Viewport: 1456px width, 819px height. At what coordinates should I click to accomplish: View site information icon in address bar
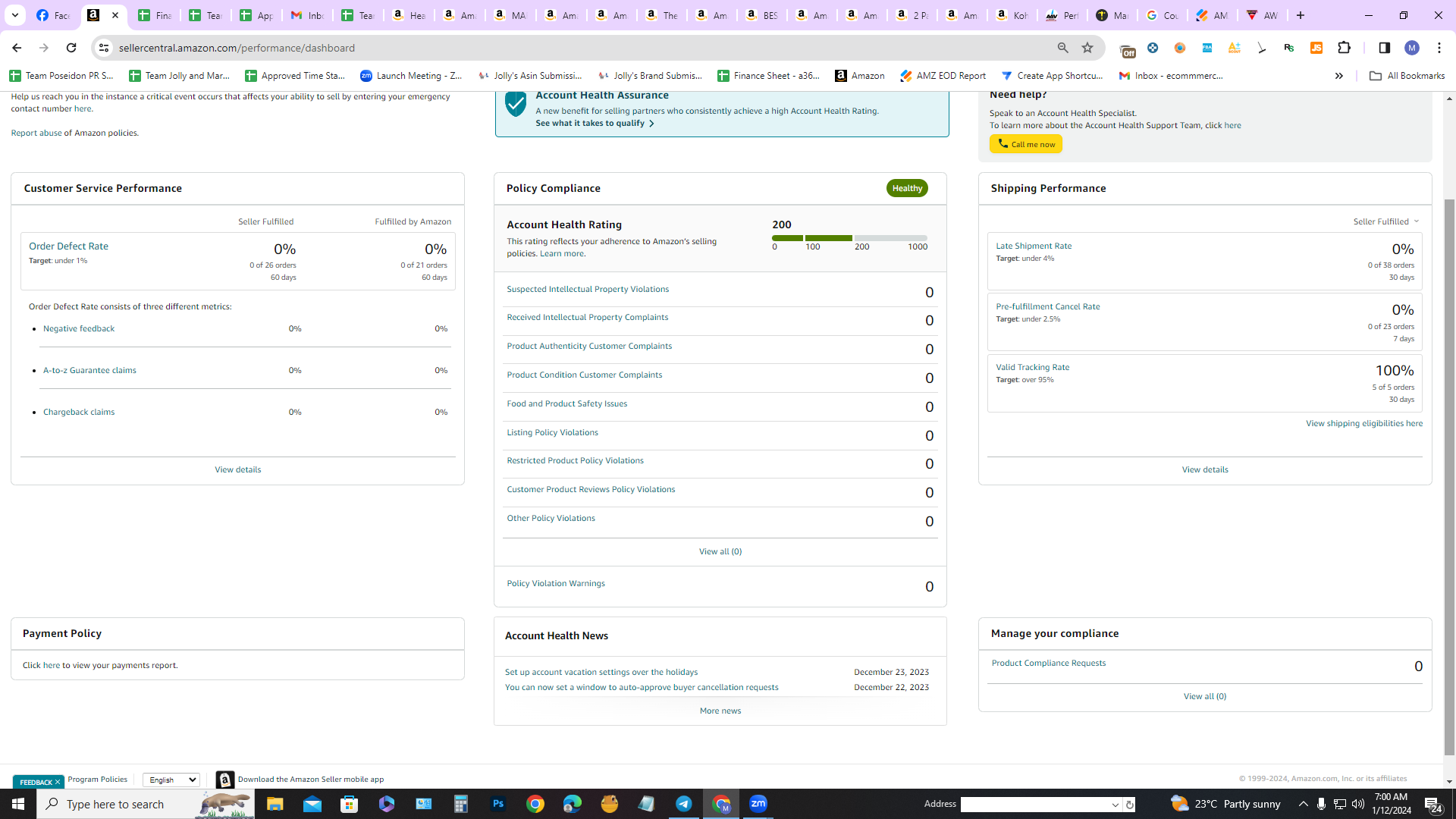104,48
